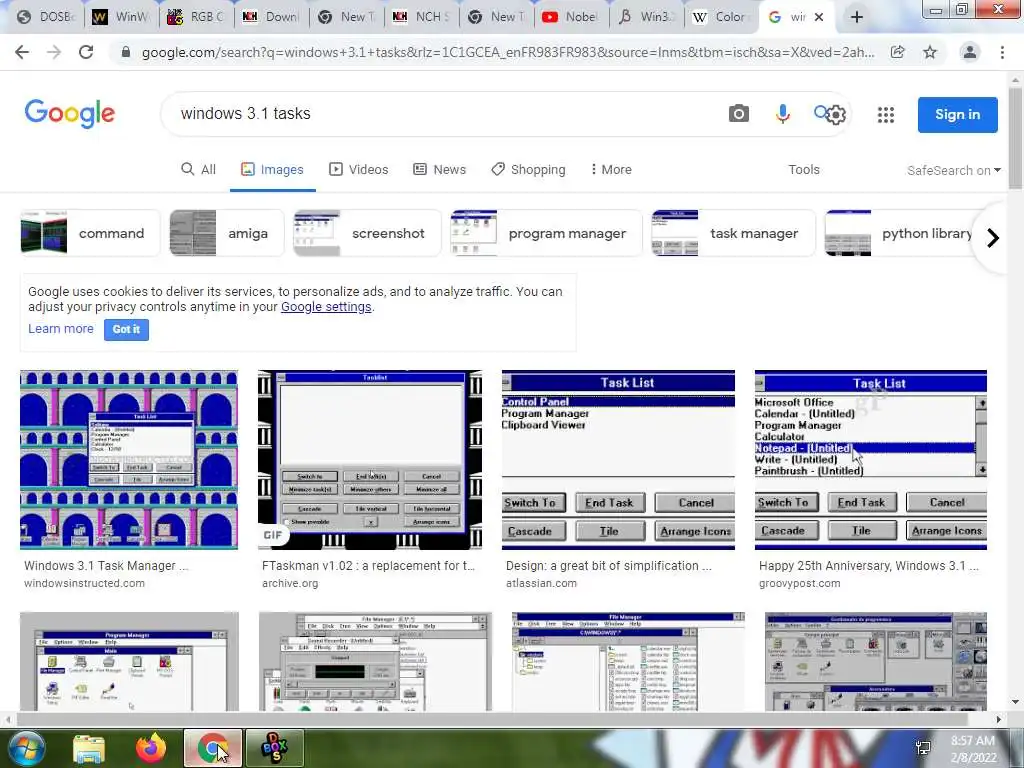The image size is (1024, 768).
Task: Click the Chrome taskbar icon
Action: pos(212,748)
